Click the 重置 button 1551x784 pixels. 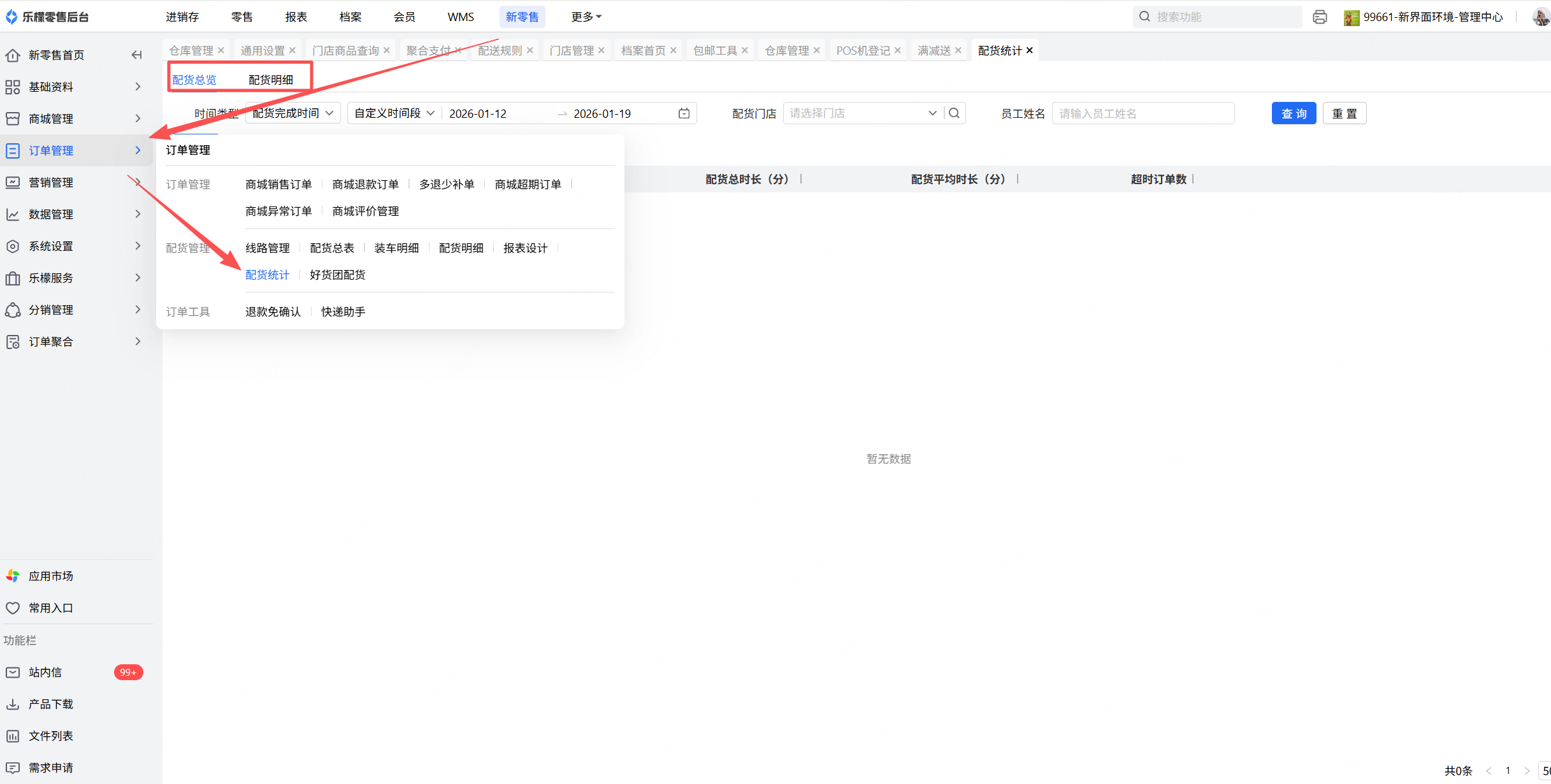[x=1344, y=113]
